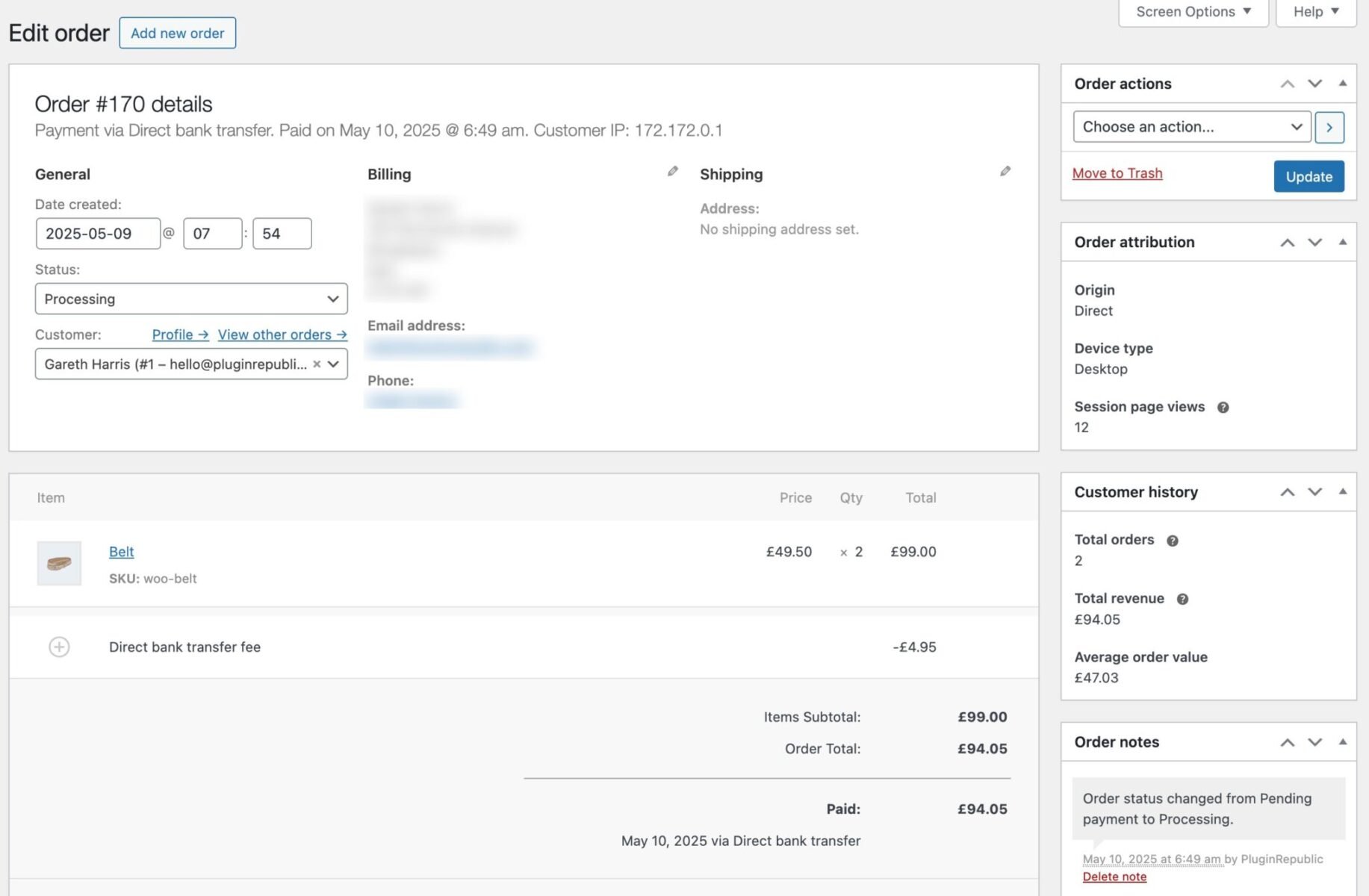Collapse the Customer history panel
1369x896 pixels.
[1344, 492]
